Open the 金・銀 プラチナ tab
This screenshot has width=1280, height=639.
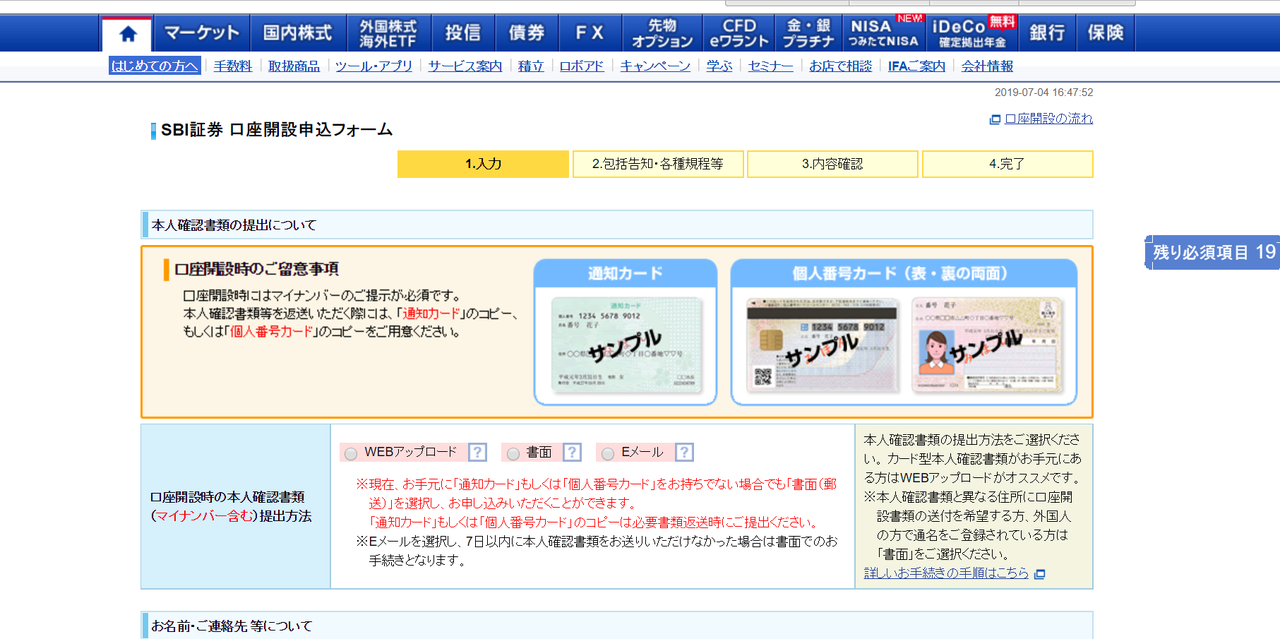(809, 33)
